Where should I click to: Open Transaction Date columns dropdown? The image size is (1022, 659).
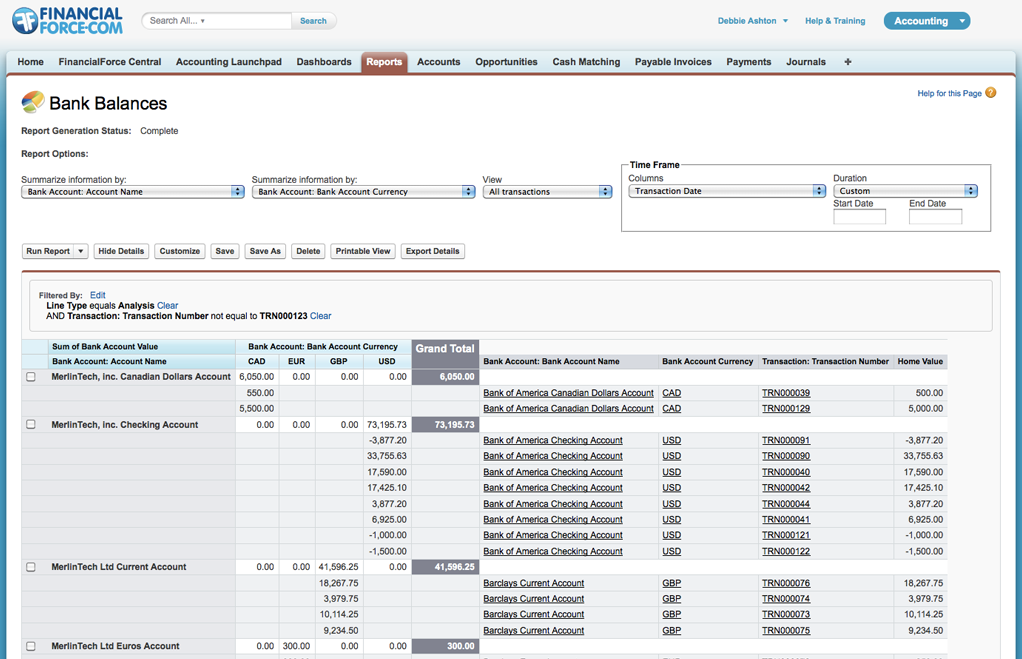pos(727,191)
